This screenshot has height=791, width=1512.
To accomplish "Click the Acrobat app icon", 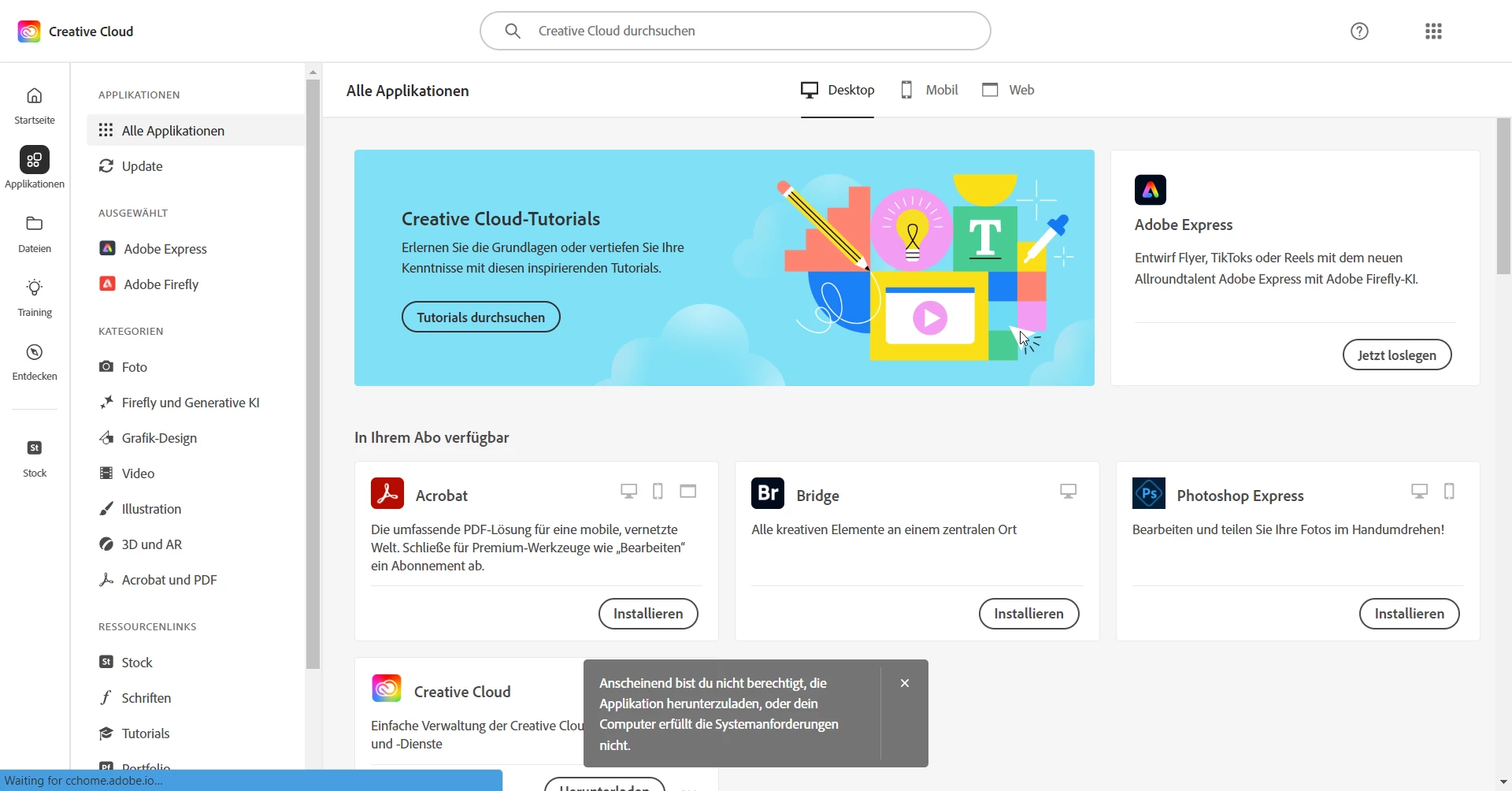I will tap(387, 493).
